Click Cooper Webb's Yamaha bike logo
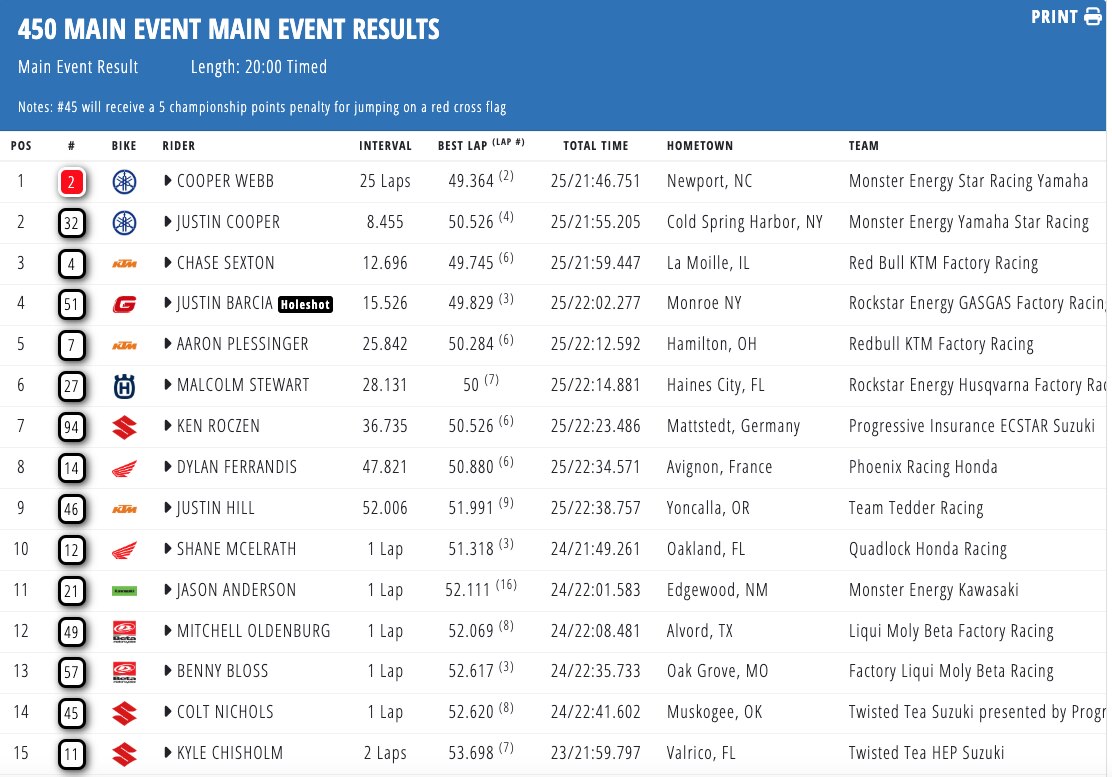Screen dimensions: 1112x777 (124, 182)
